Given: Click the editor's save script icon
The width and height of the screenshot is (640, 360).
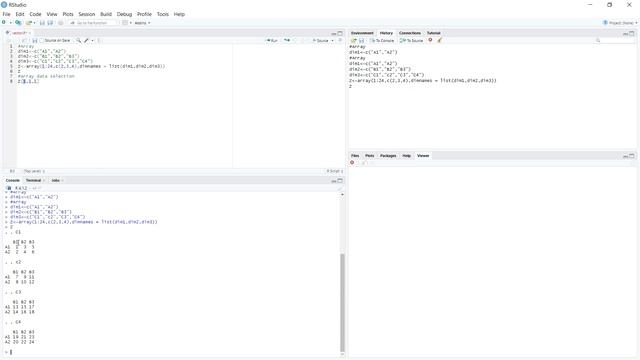Looking at the screenshot, I should tap(35, 40).
